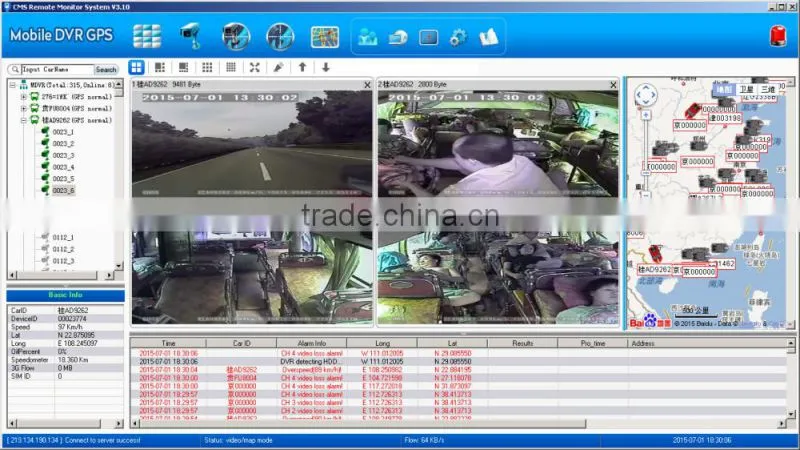Sort alarm list by Car ID column
The height and width of the screenshot is (450, 800).
241,343
